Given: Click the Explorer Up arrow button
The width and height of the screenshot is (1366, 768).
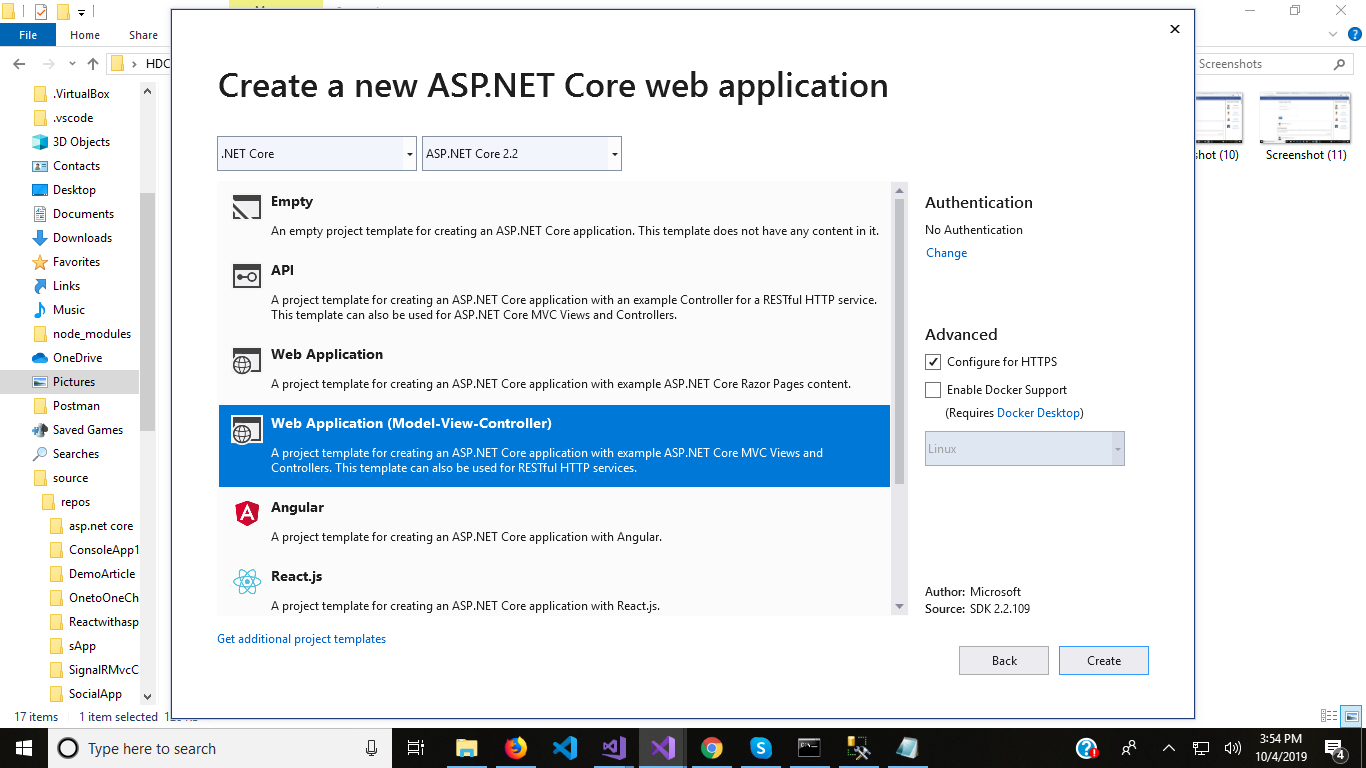Looking at the screenshot, I should pyautogui.click(x=93, y=64).
